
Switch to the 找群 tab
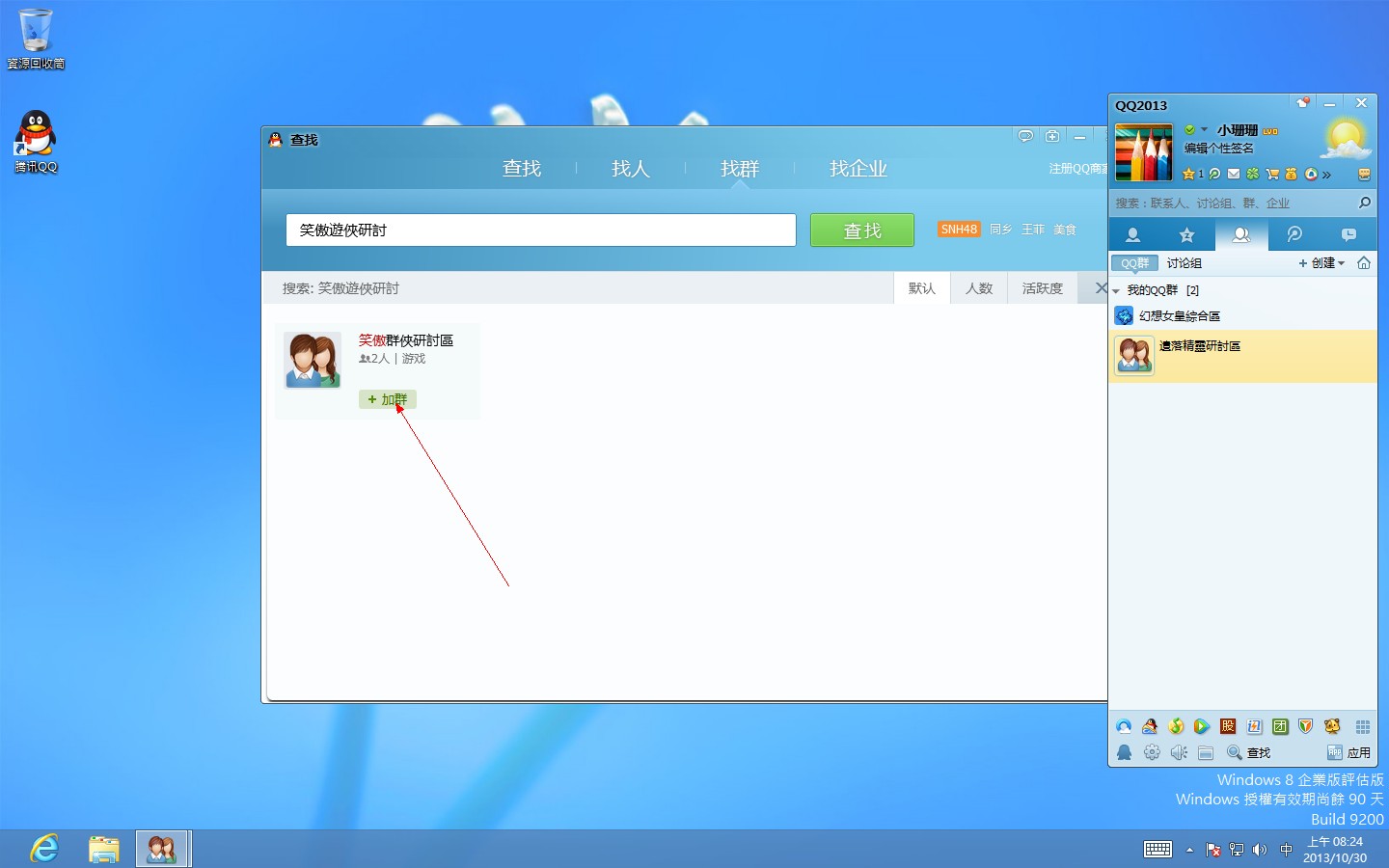point(740,169)
